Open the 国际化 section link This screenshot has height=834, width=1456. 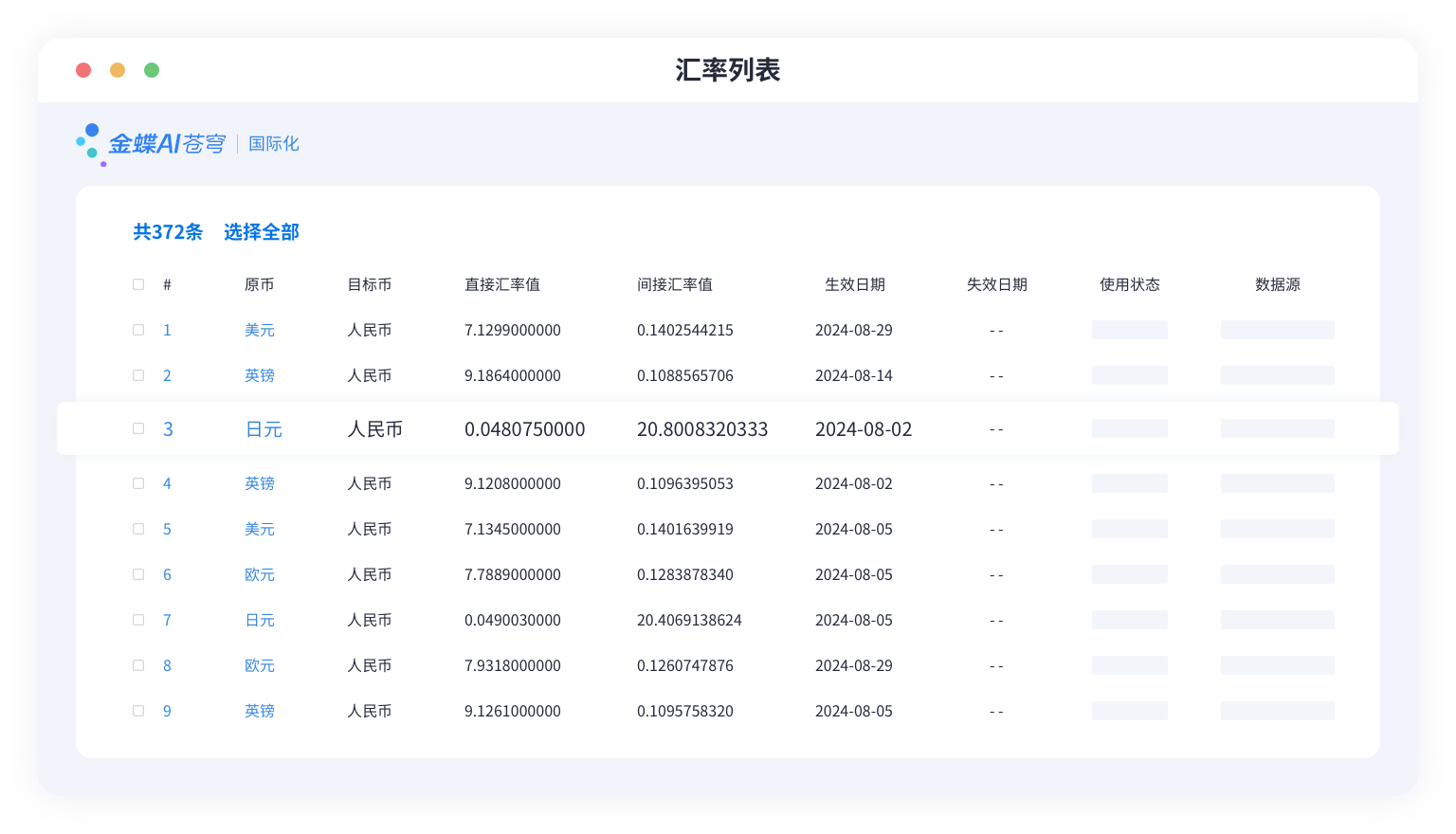point(273,143)
